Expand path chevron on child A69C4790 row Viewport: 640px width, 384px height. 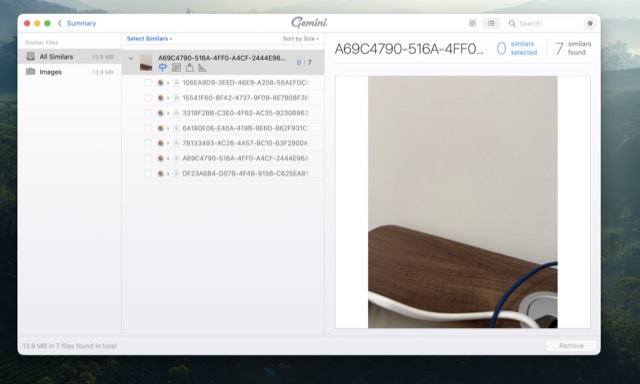pos(168,158)
